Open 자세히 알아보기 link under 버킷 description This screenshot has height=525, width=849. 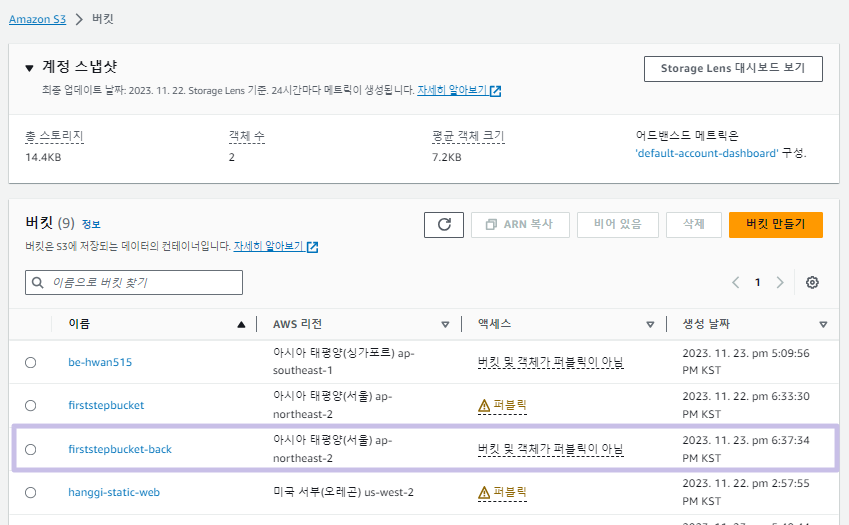tap(269, 246)
